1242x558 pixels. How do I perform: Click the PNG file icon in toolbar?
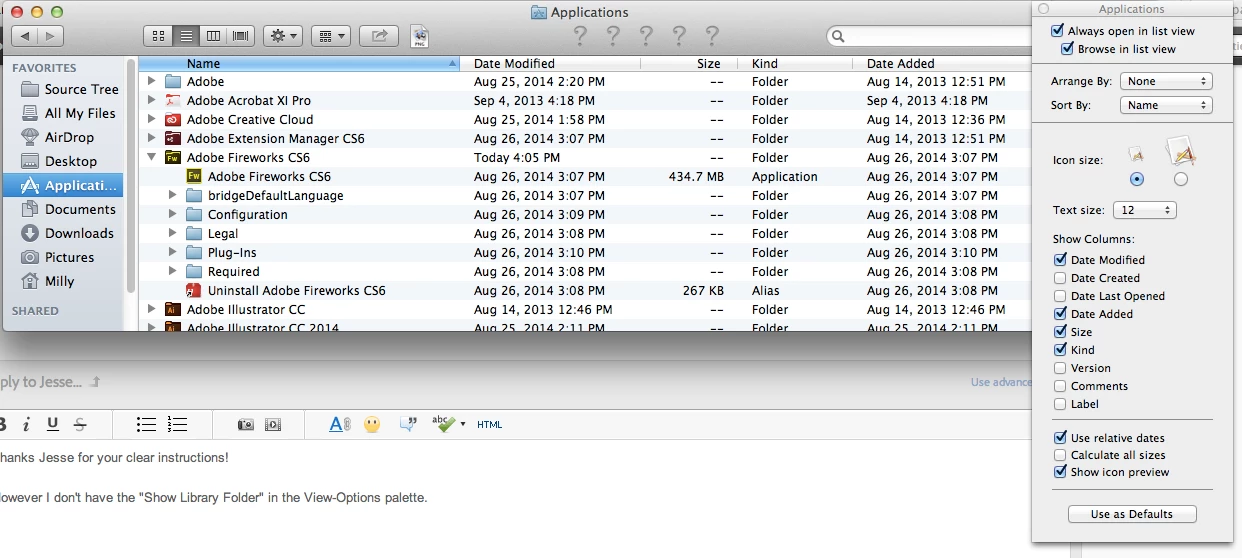(x=420, y=36)
